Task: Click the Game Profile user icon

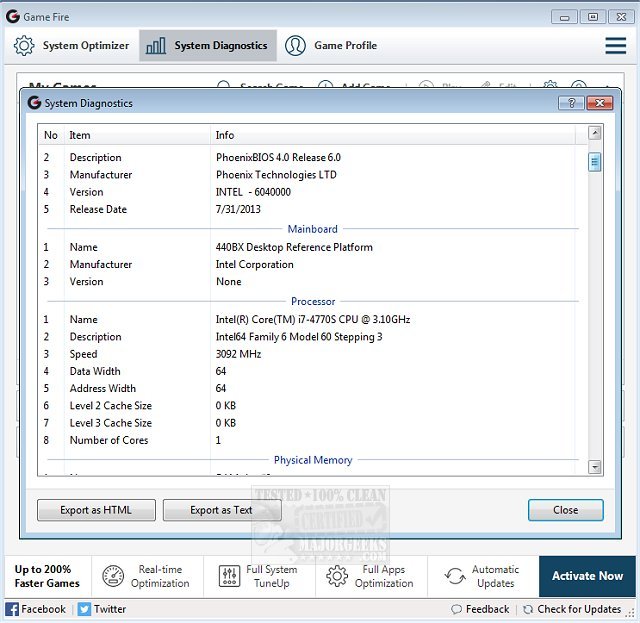Action: 295,45
